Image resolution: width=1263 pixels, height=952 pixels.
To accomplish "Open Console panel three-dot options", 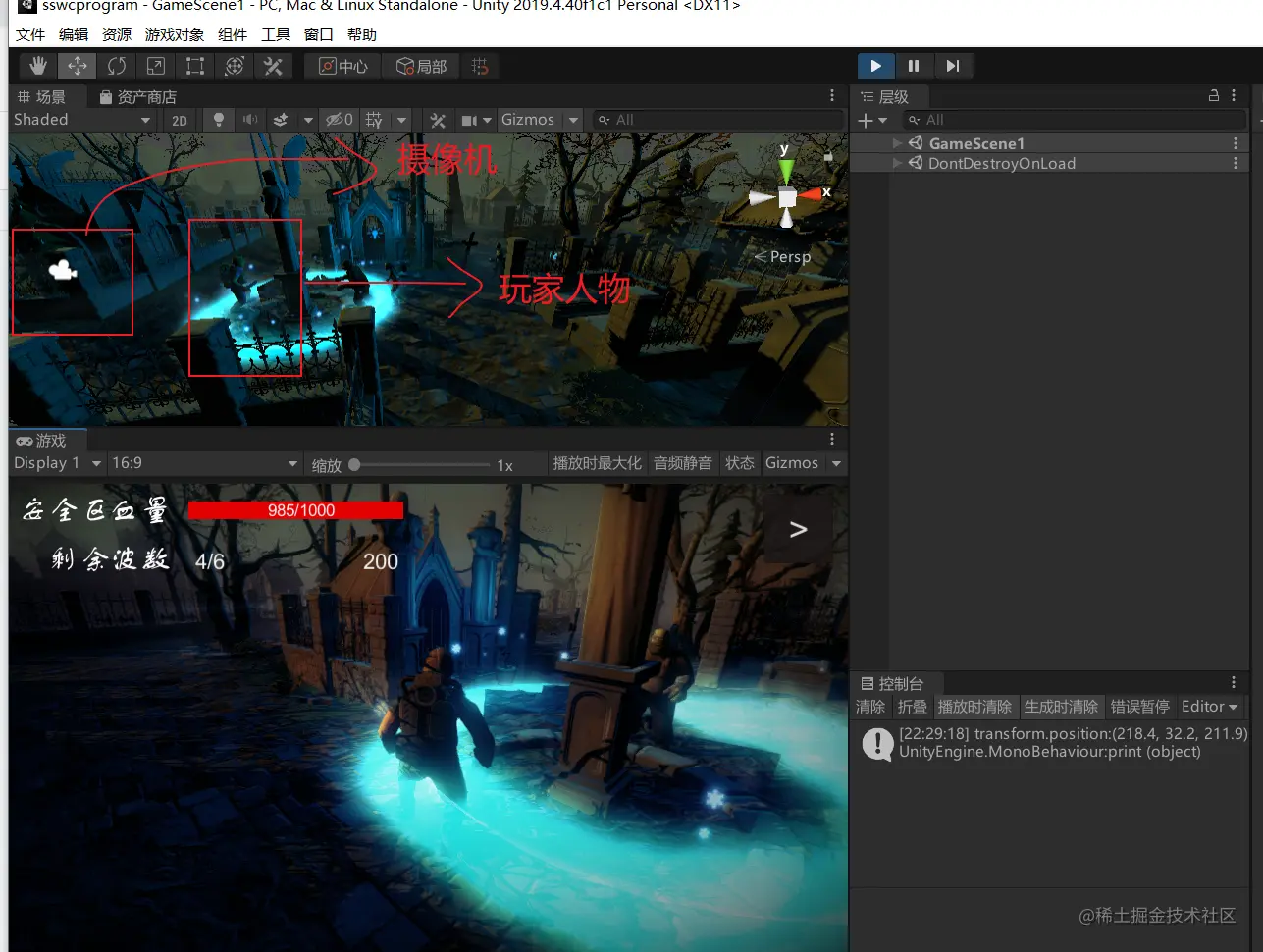I will tap(1235, 682).
